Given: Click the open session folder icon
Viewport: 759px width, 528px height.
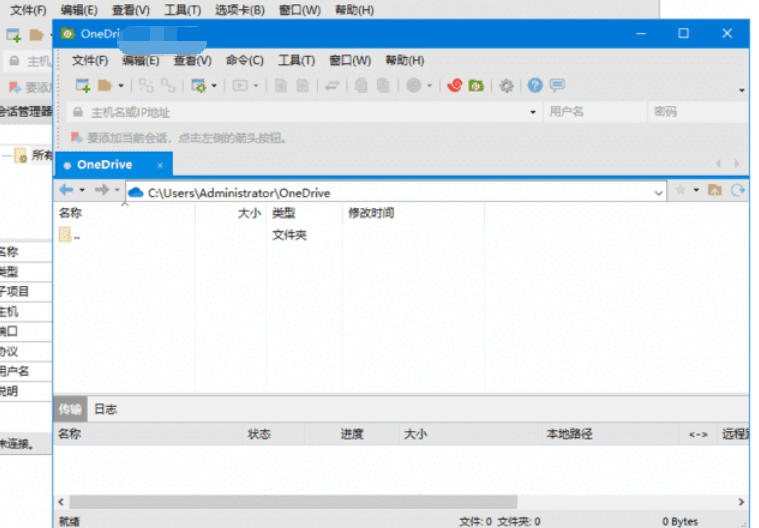Looking at the screenshot, I should [x=105, y=86].
